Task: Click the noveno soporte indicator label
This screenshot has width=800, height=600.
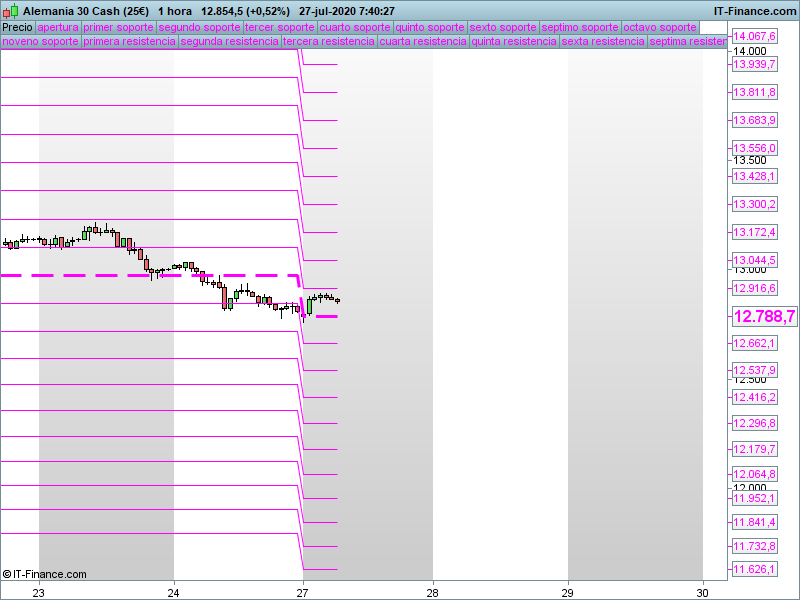Action: click(x=40, y=42)
